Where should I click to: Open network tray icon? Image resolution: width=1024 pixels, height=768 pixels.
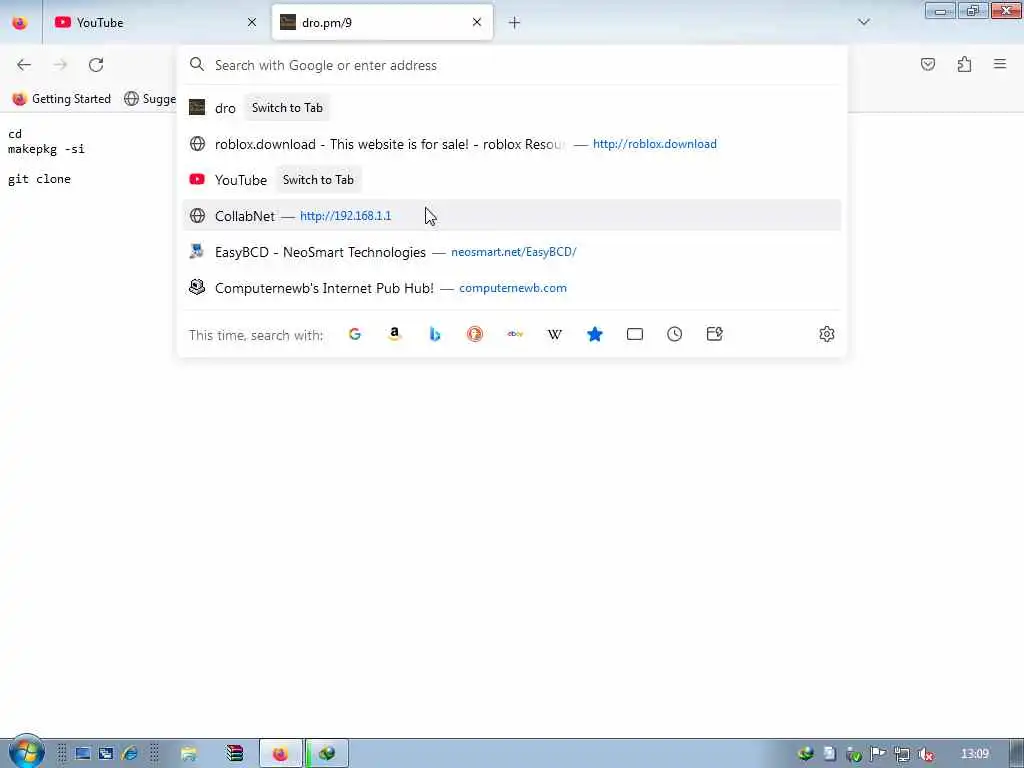(x=902, y=754)
